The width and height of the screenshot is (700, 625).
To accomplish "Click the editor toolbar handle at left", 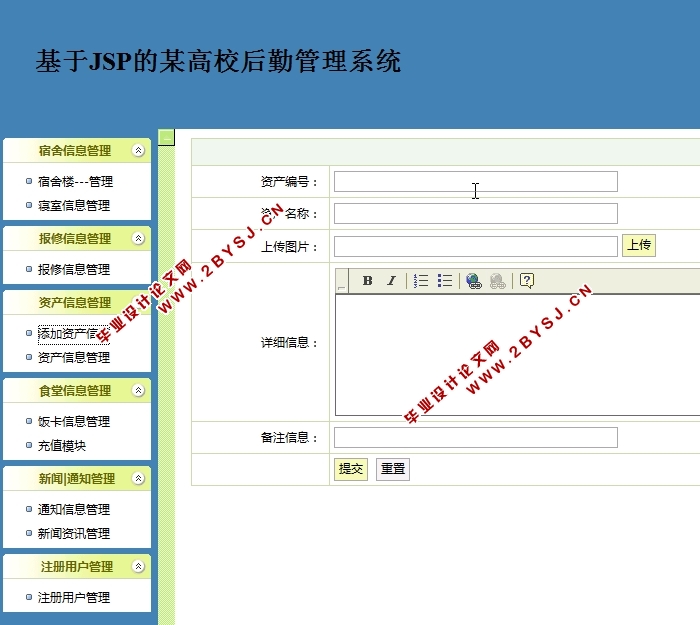I will 342,281.
